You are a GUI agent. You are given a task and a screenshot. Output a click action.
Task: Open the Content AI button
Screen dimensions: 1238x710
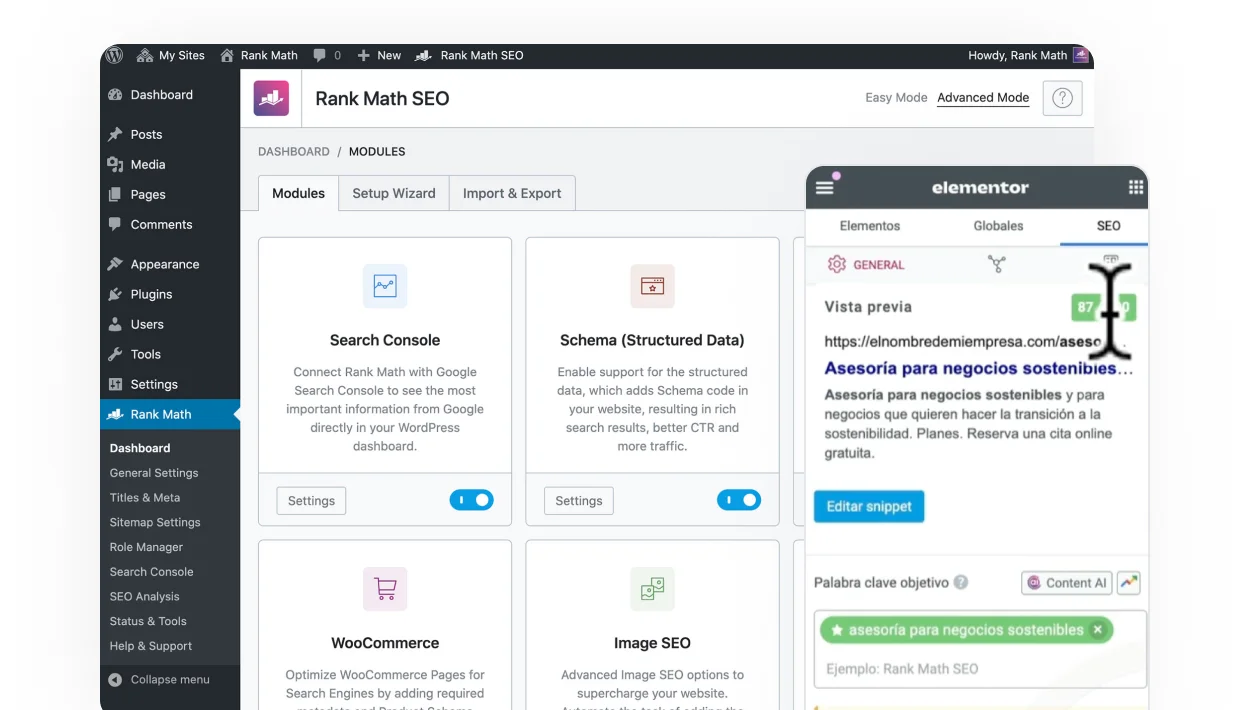[x=1066, y=583]
